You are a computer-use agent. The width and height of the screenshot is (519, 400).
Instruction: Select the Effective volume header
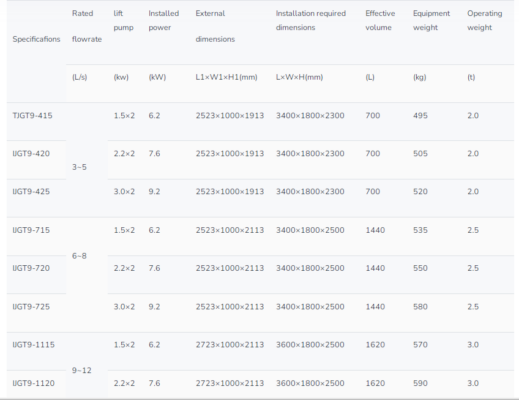pos(380,20)
